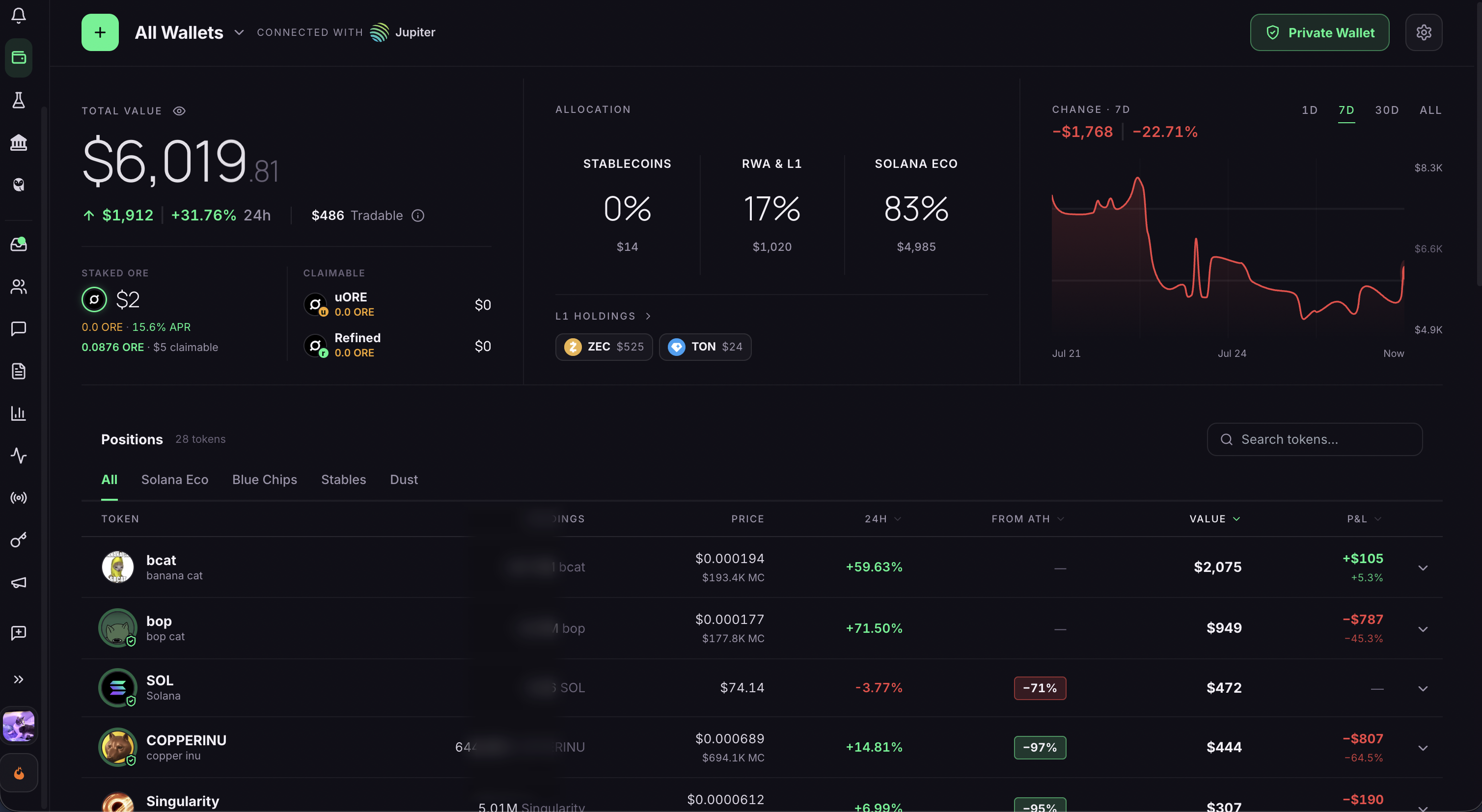The height and width of the screenshot is (812, 1482).
Task: Sort by FROM ATH column header
Action: [1028, 519]
